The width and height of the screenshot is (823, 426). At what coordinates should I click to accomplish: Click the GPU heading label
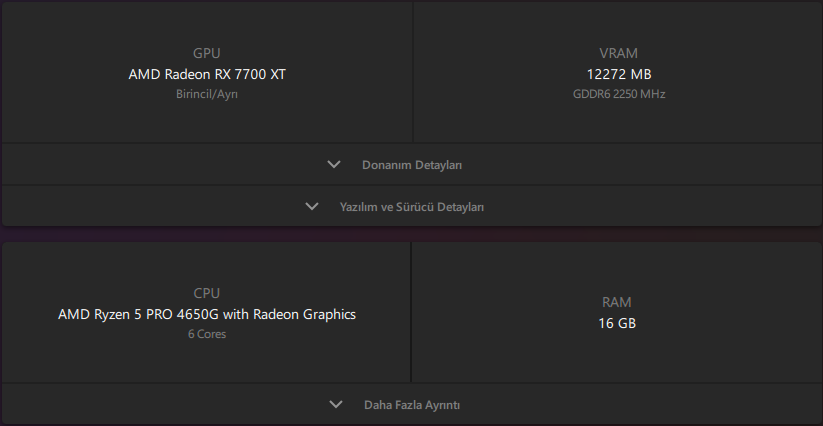point(207,53)
